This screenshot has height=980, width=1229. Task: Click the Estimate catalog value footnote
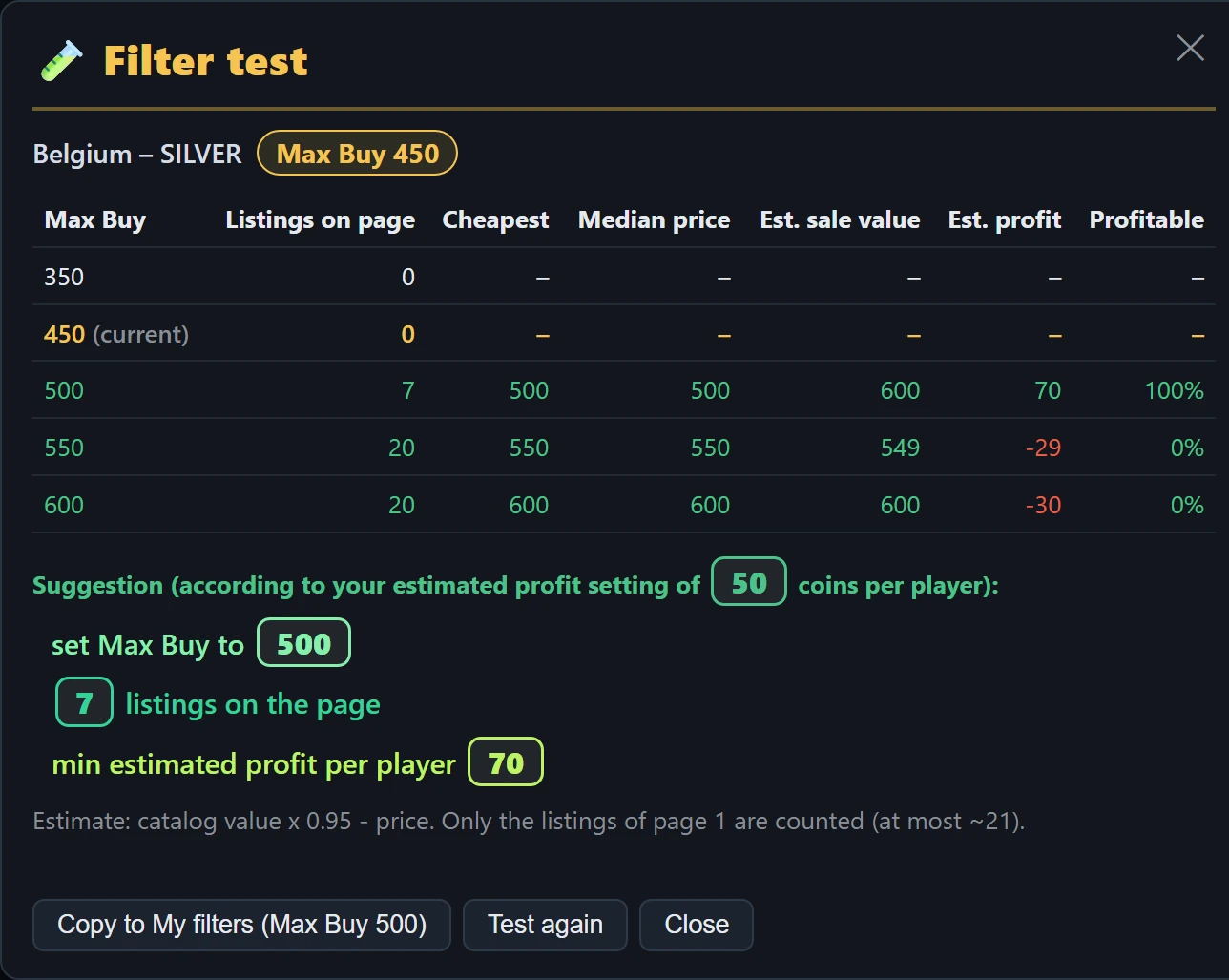(x=529, y=821)
